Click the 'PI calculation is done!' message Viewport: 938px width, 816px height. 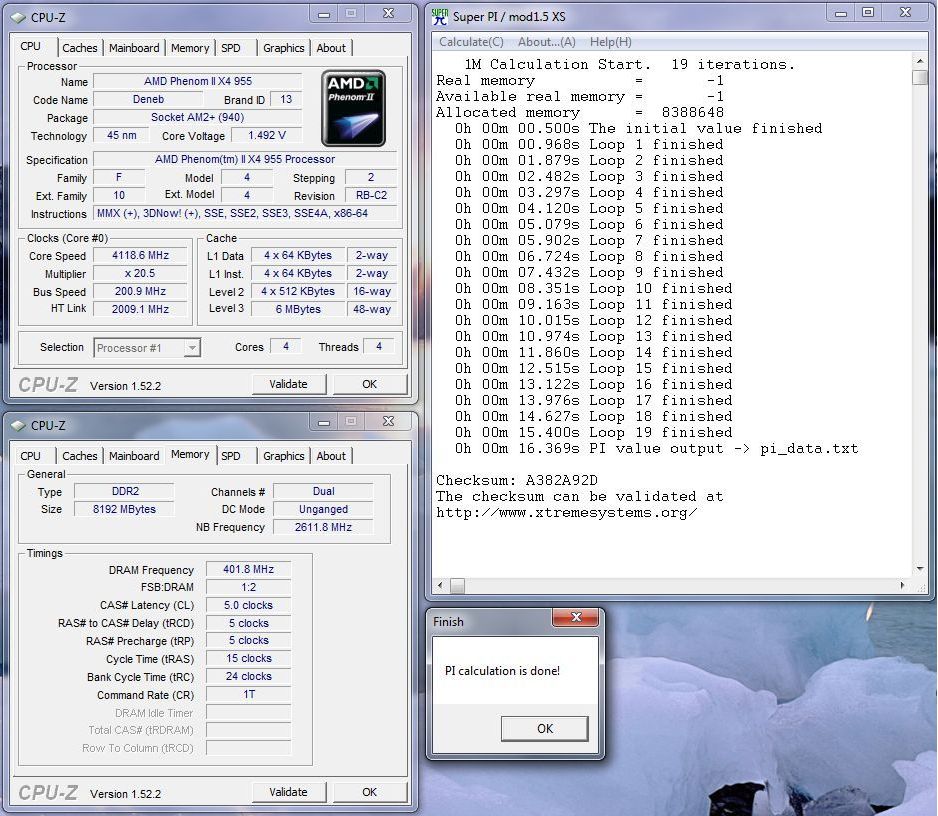coord(502,671)
